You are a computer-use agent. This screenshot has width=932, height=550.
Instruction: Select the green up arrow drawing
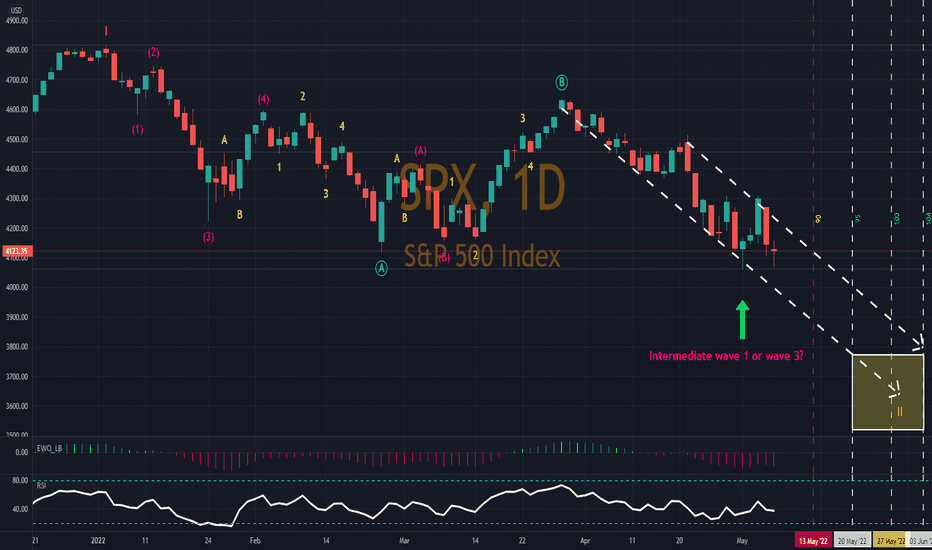click(x=742, y=320)
